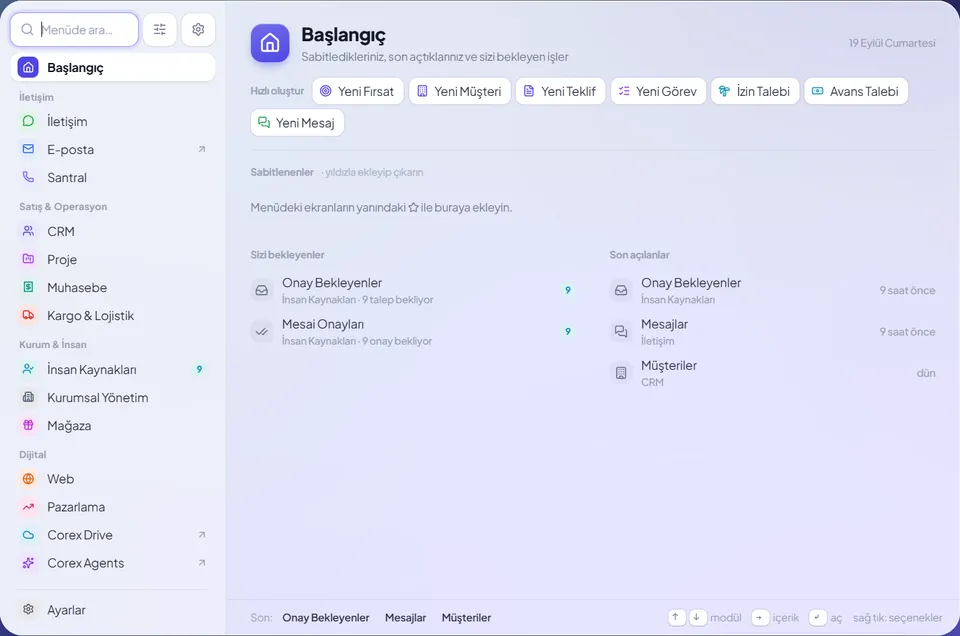Click the building icon next to Müşteriler recent item

[x=621, y=373]
